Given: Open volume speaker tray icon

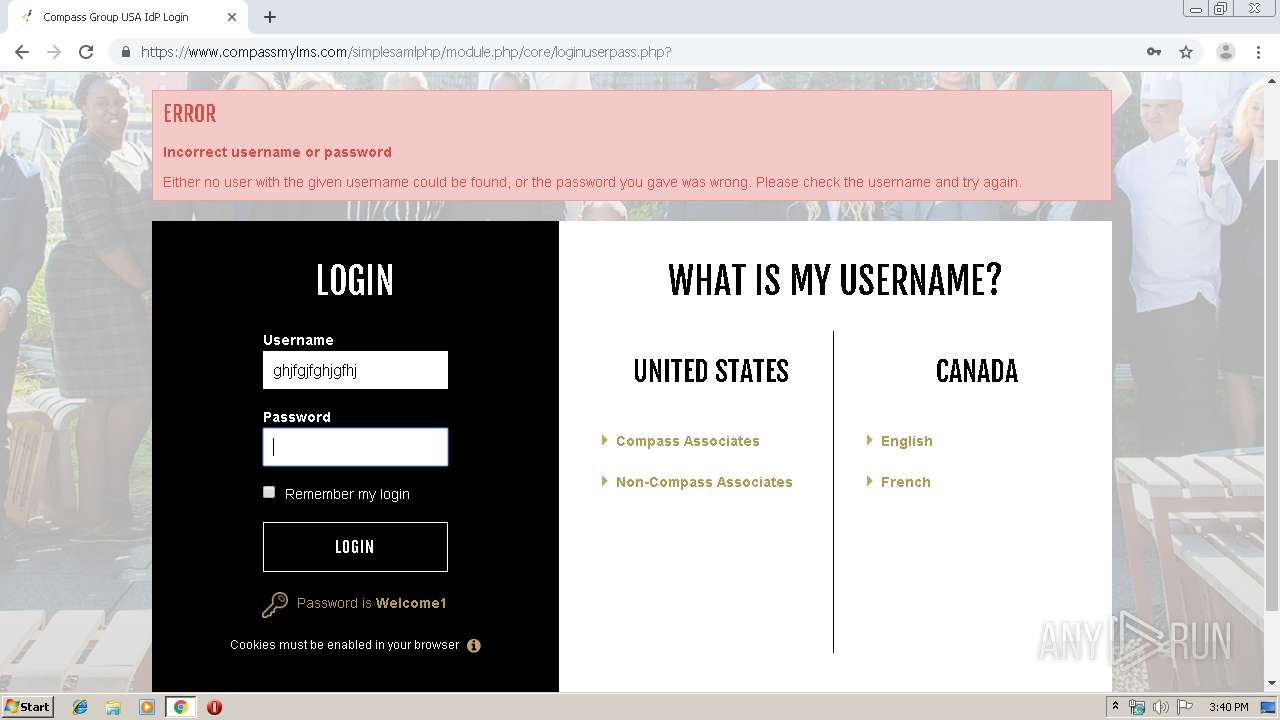Looking at the screenshot, I should click(x=1161, y=707).
